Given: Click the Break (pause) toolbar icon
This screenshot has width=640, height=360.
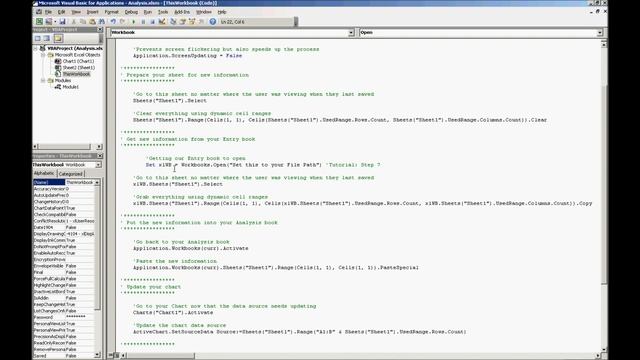Looking at the screenshot, I should tap(143, 22).
